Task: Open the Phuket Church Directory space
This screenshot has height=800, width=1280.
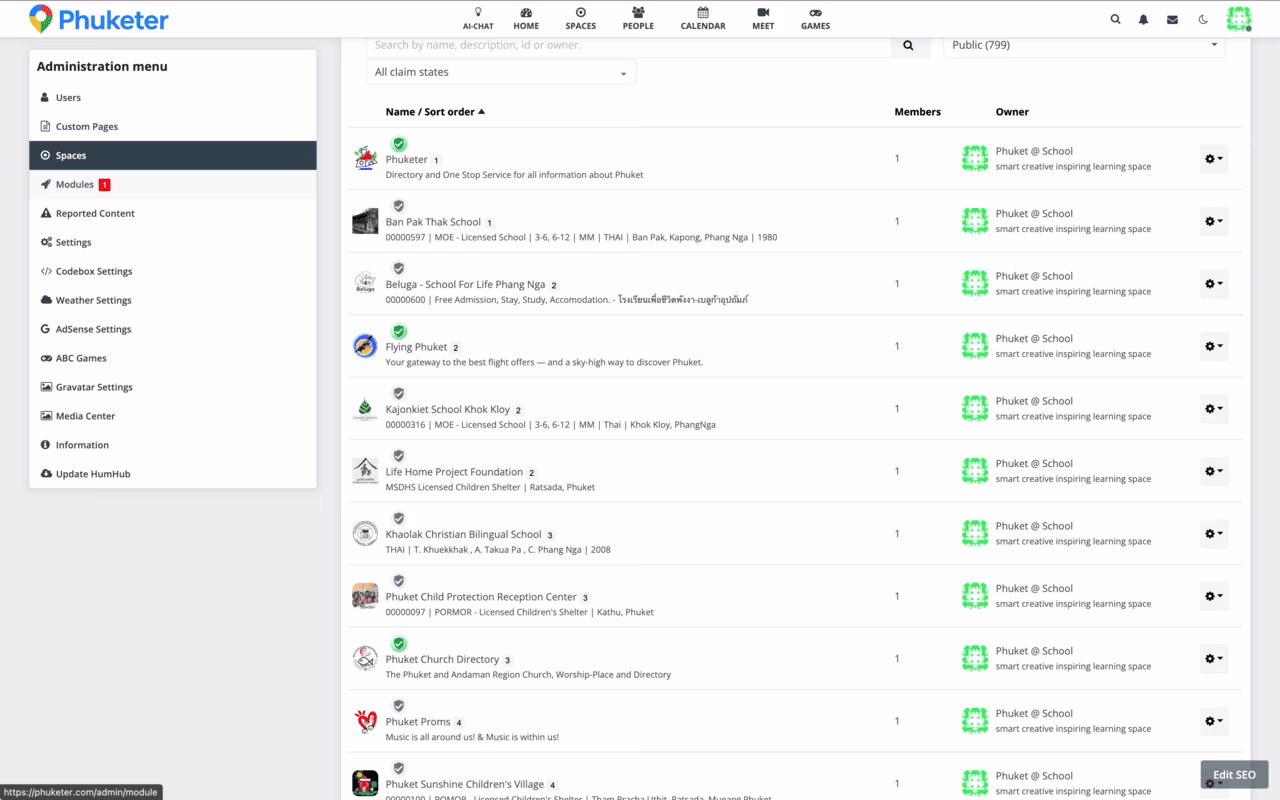Action: (x=442, y=660)
